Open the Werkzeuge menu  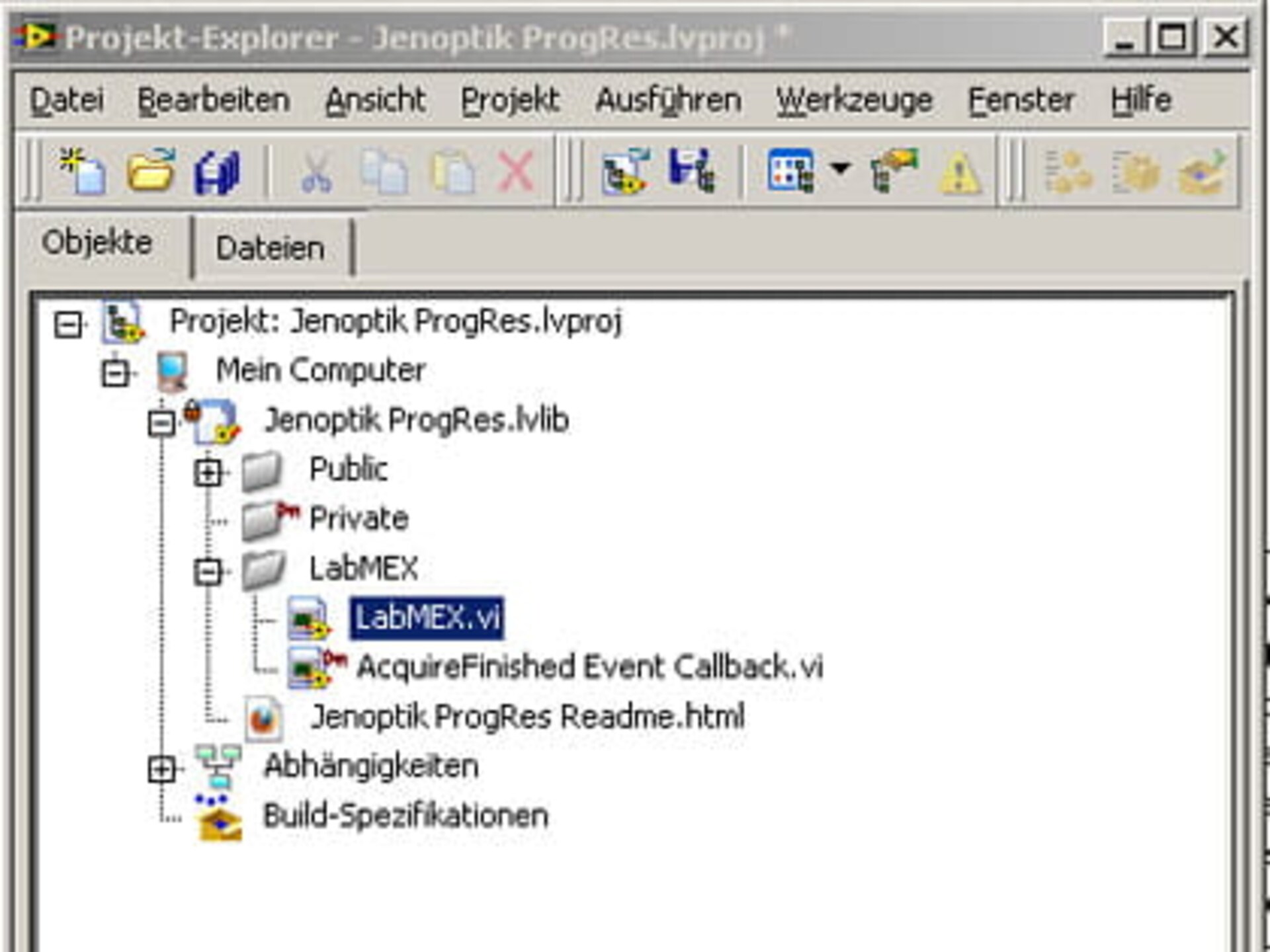click(854, 100)
